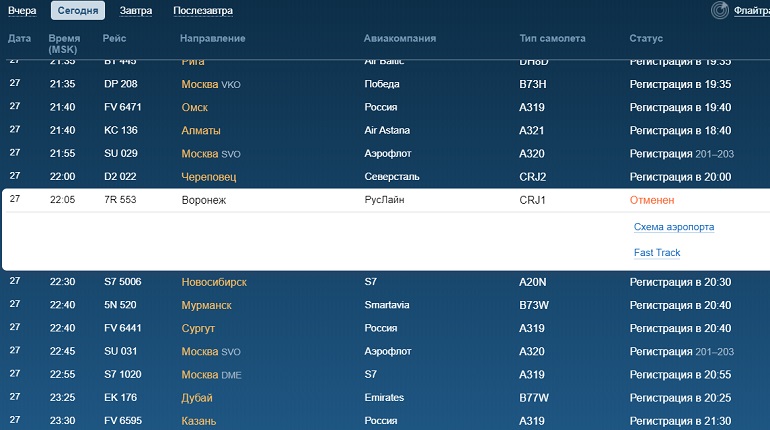Open the Завтра tab

136,10
